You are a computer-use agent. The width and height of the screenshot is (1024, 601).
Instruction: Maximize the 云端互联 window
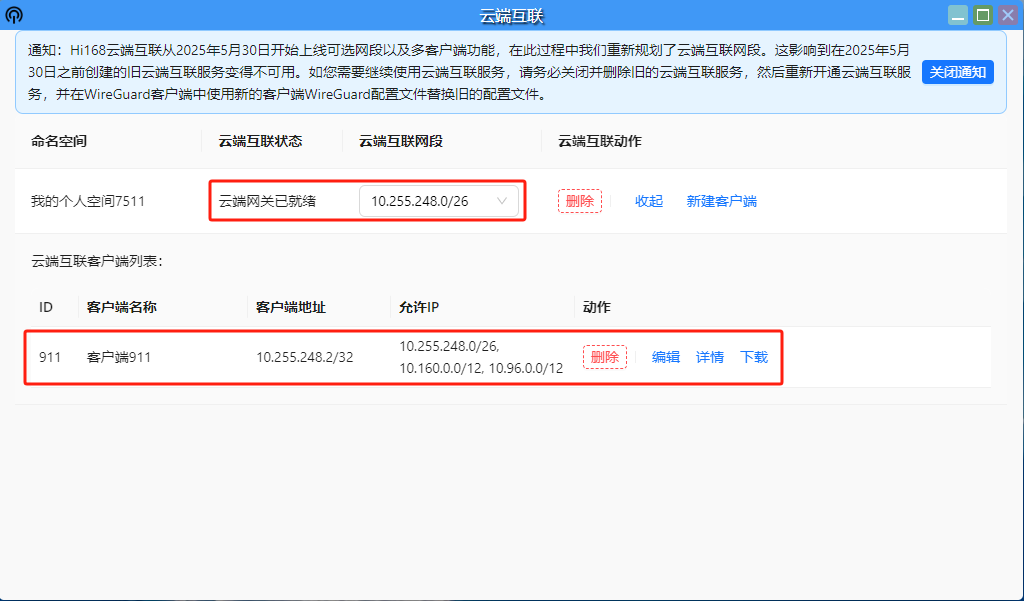click(983, 15)
